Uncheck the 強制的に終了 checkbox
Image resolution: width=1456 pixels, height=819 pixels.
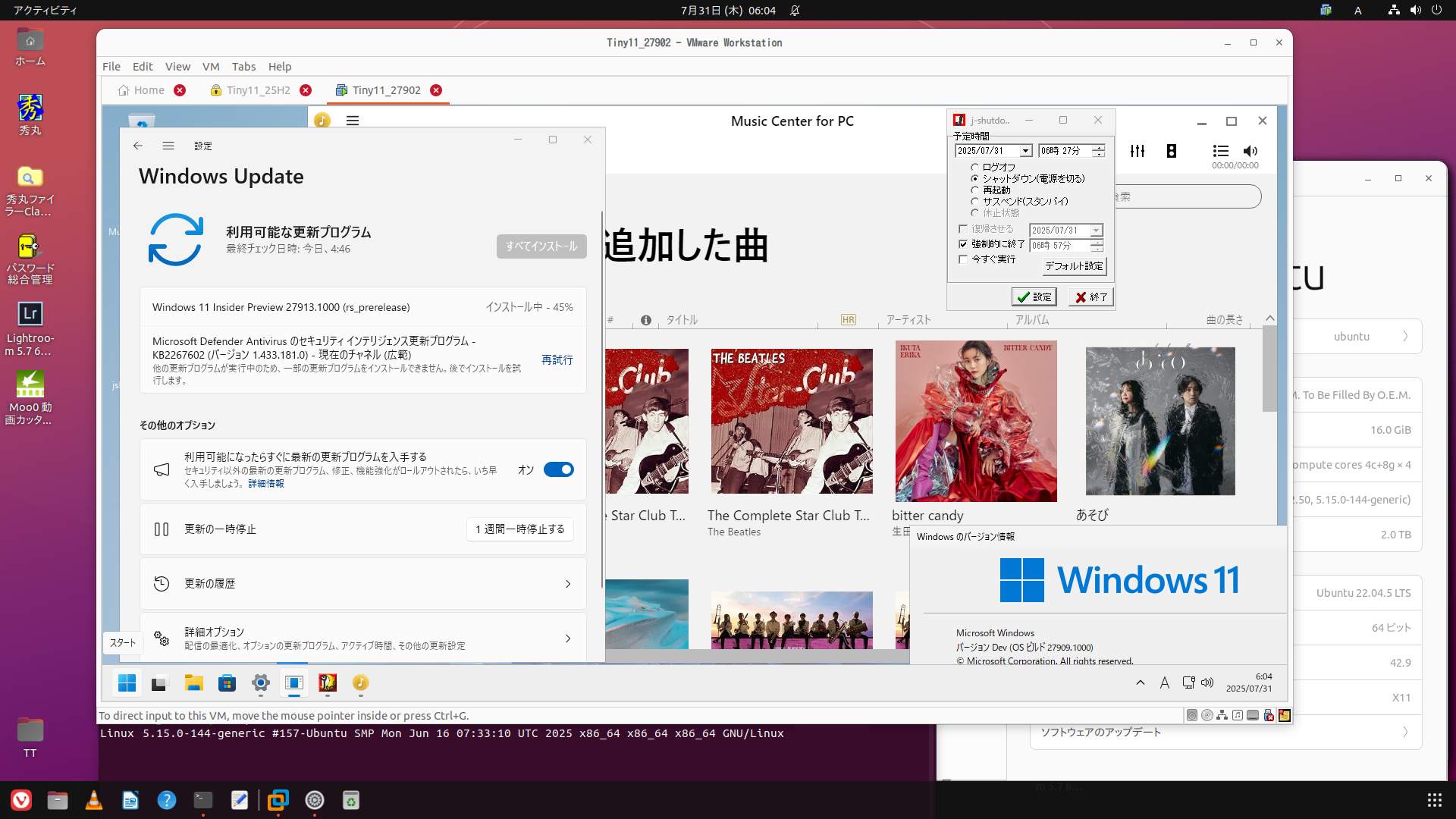coord(963,244)
